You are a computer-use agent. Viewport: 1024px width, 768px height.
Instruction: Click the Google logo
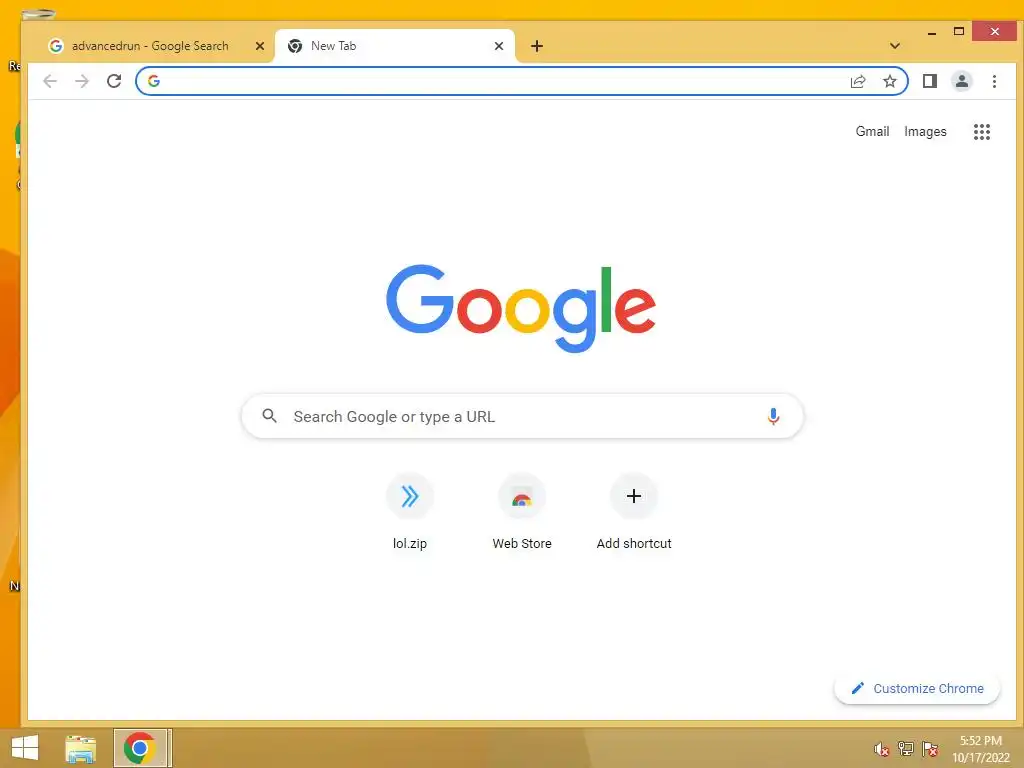point(521,308)
